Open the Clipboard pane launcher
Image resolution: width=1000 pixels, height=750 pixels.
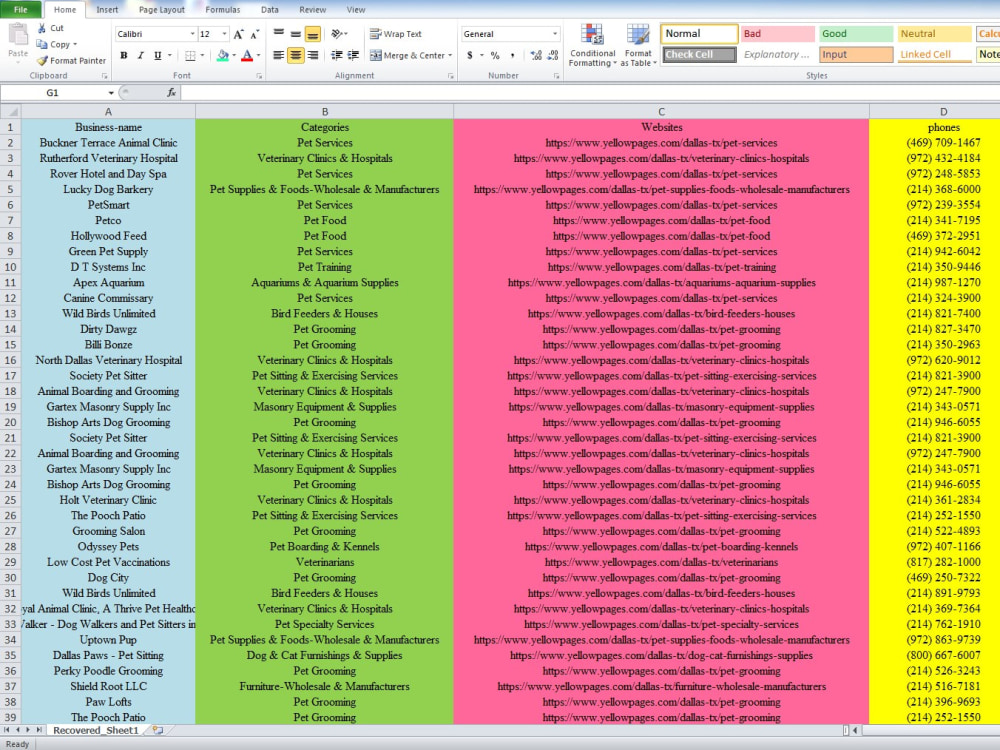click(104, 76)
